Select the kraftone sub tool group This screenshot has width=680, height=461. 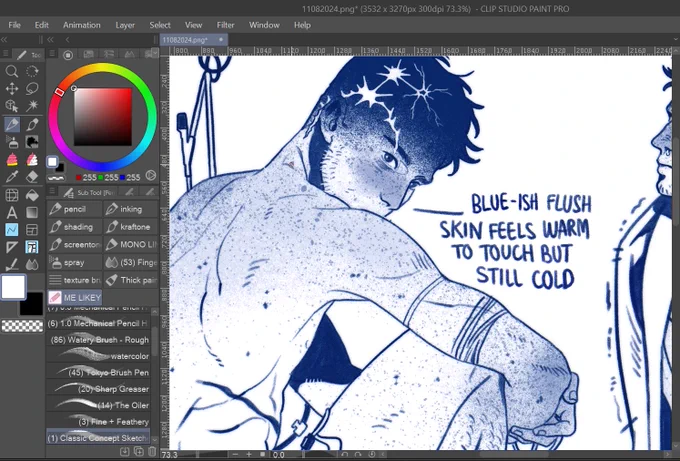tap(131, 227)
